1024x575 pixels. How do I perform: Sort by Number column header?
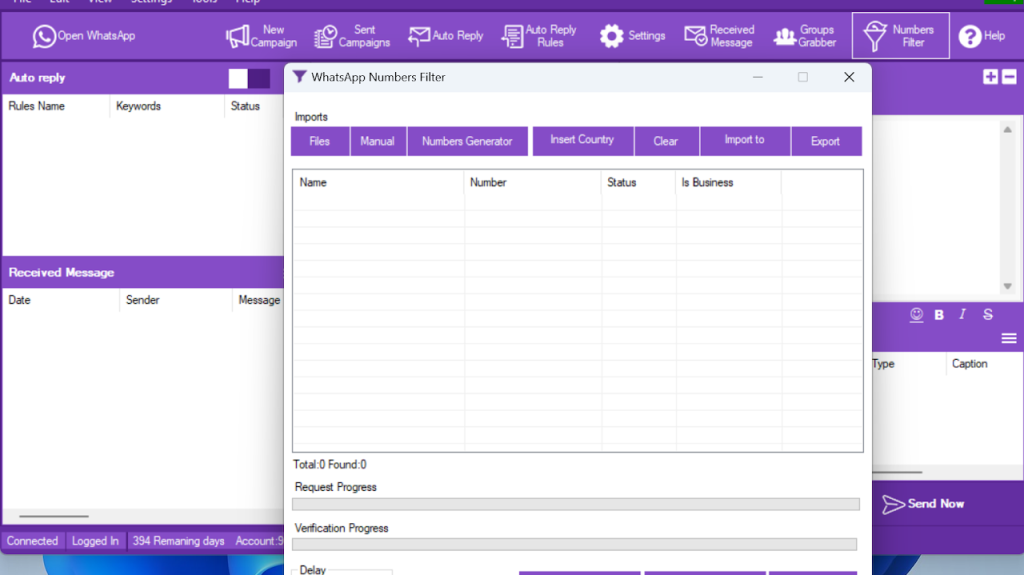coord(532,182)
